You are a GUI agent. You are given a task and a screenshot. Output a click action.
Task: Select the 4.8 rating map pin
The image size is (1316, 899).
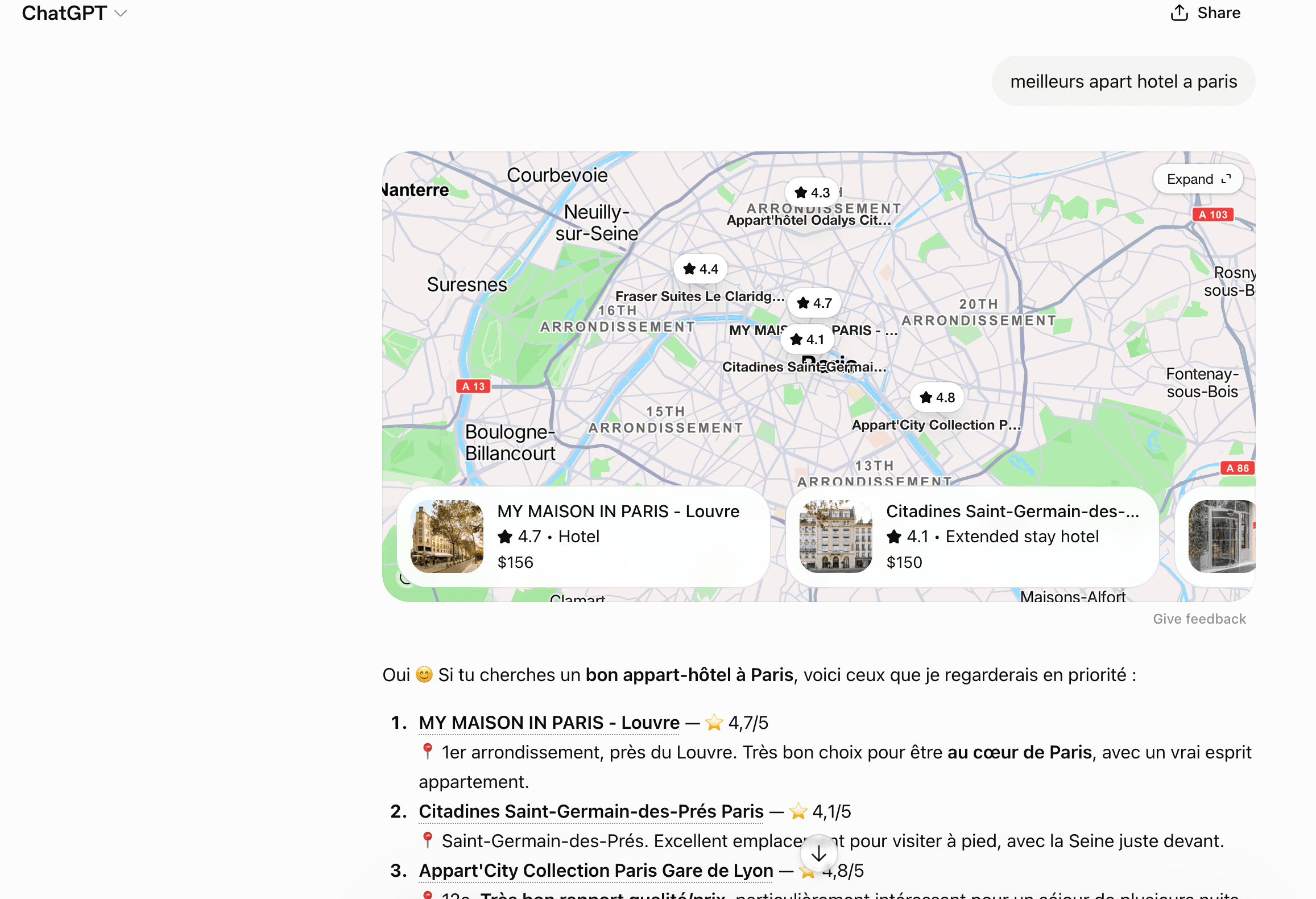click(937, 398)
